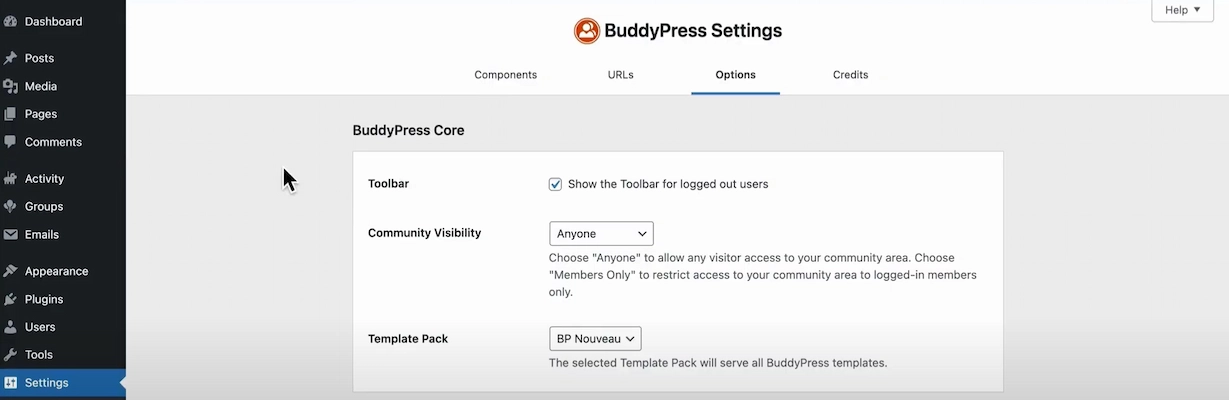Click the Groups icon in sidebar
This screenshot has height=400, width=1229.
pyautogui.click(x=11, y=207)
